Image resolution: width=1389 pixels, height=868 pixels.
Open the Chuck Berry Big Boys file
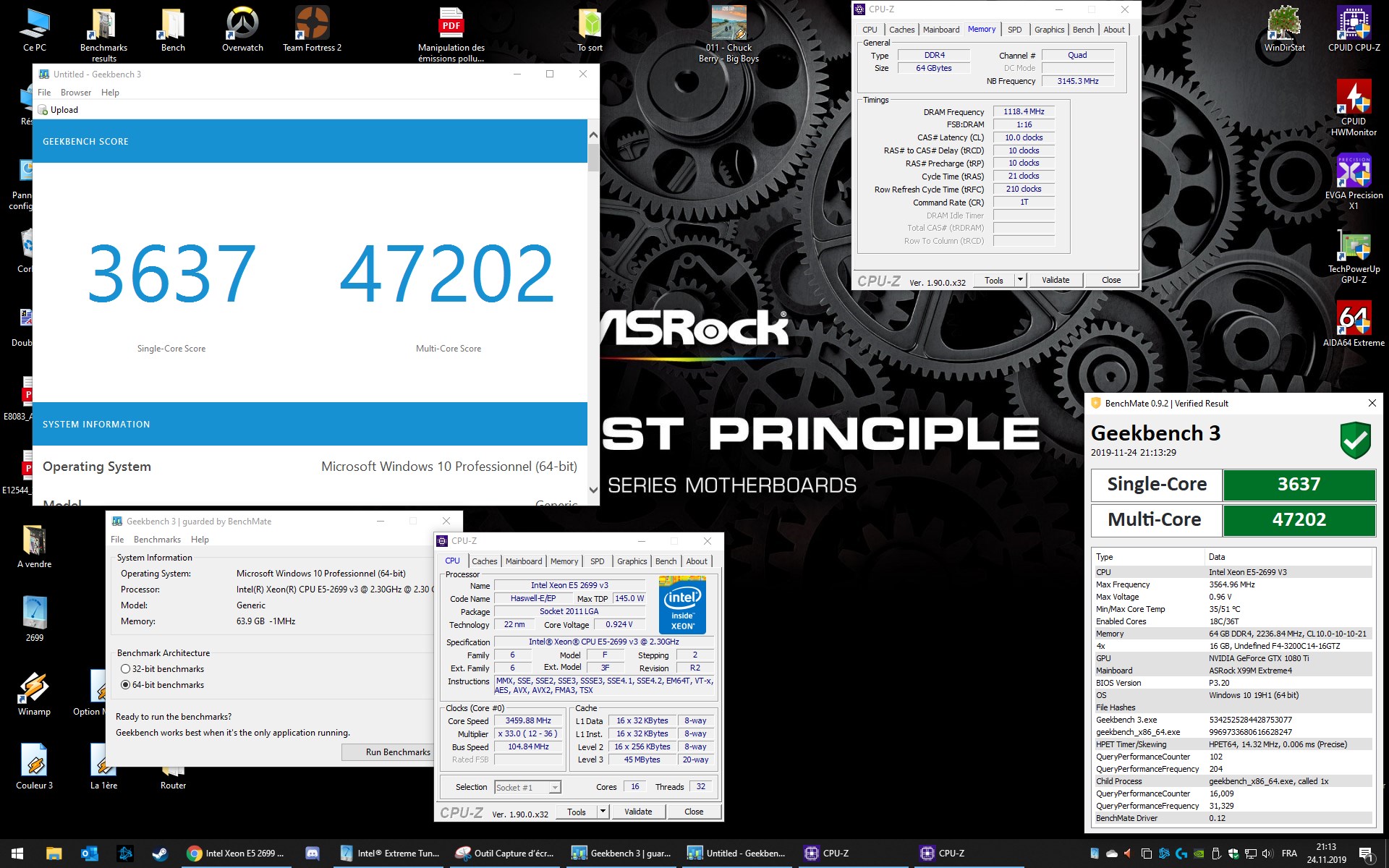coord(729,35)
